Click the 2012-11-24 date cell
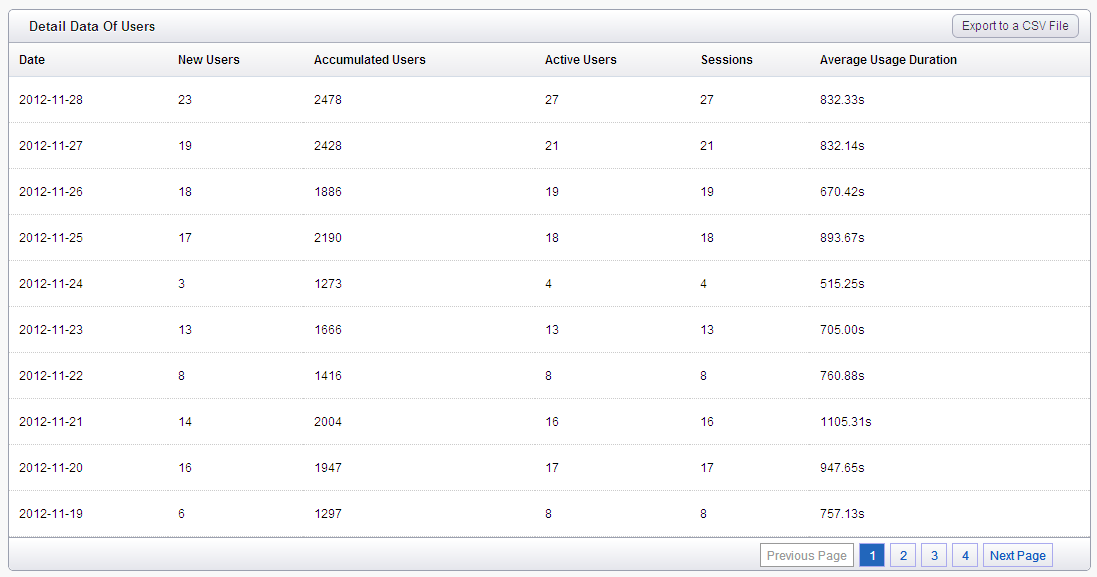Screen dimensions: 1097x577 [50, 284]
